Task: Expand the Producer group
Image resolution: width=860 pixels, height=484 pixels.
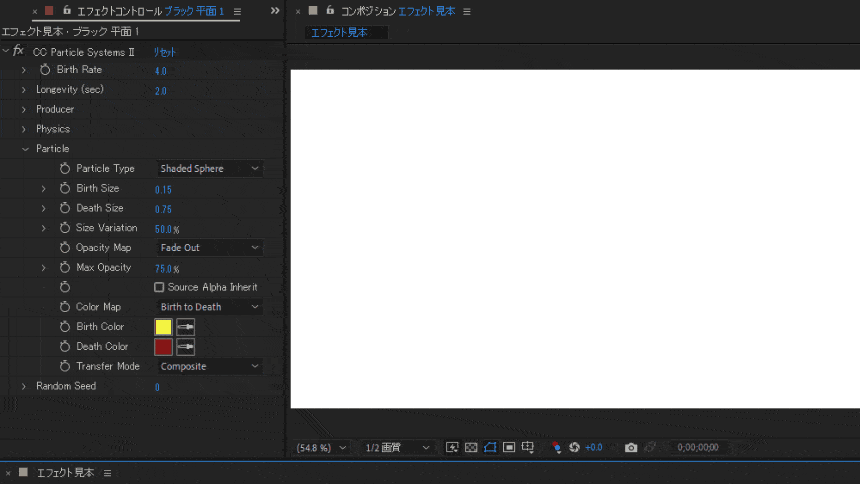Action: (x=24, y=110)
